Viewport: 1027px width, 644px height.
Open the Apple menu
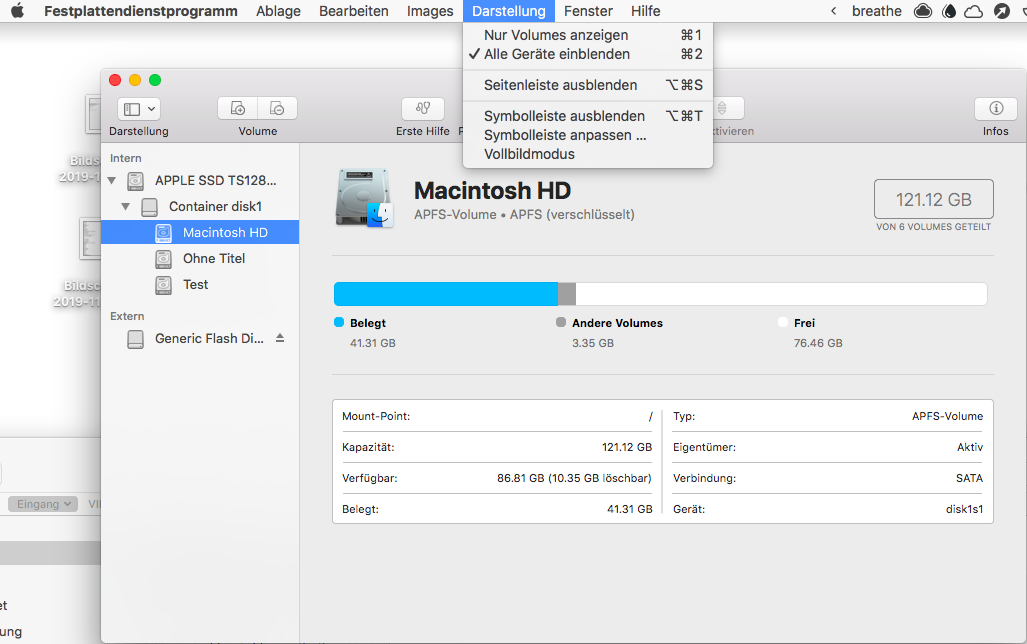pos(18,10)
